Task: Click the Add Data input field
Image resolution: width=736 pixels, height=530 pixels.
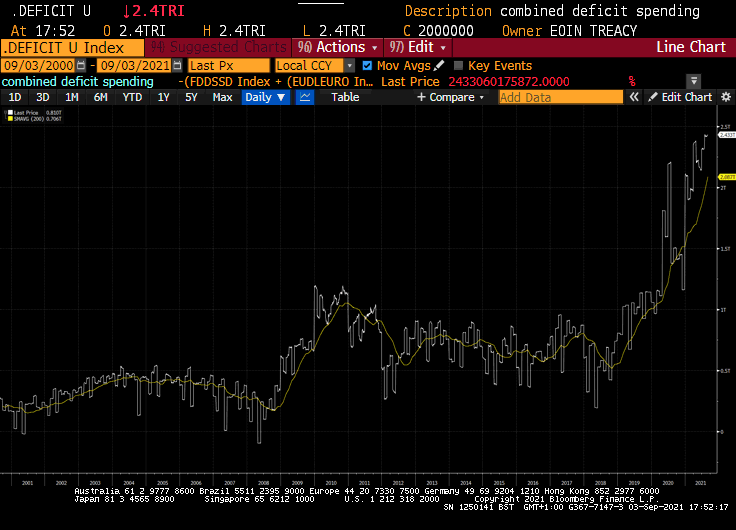Action: click(560, 97)
